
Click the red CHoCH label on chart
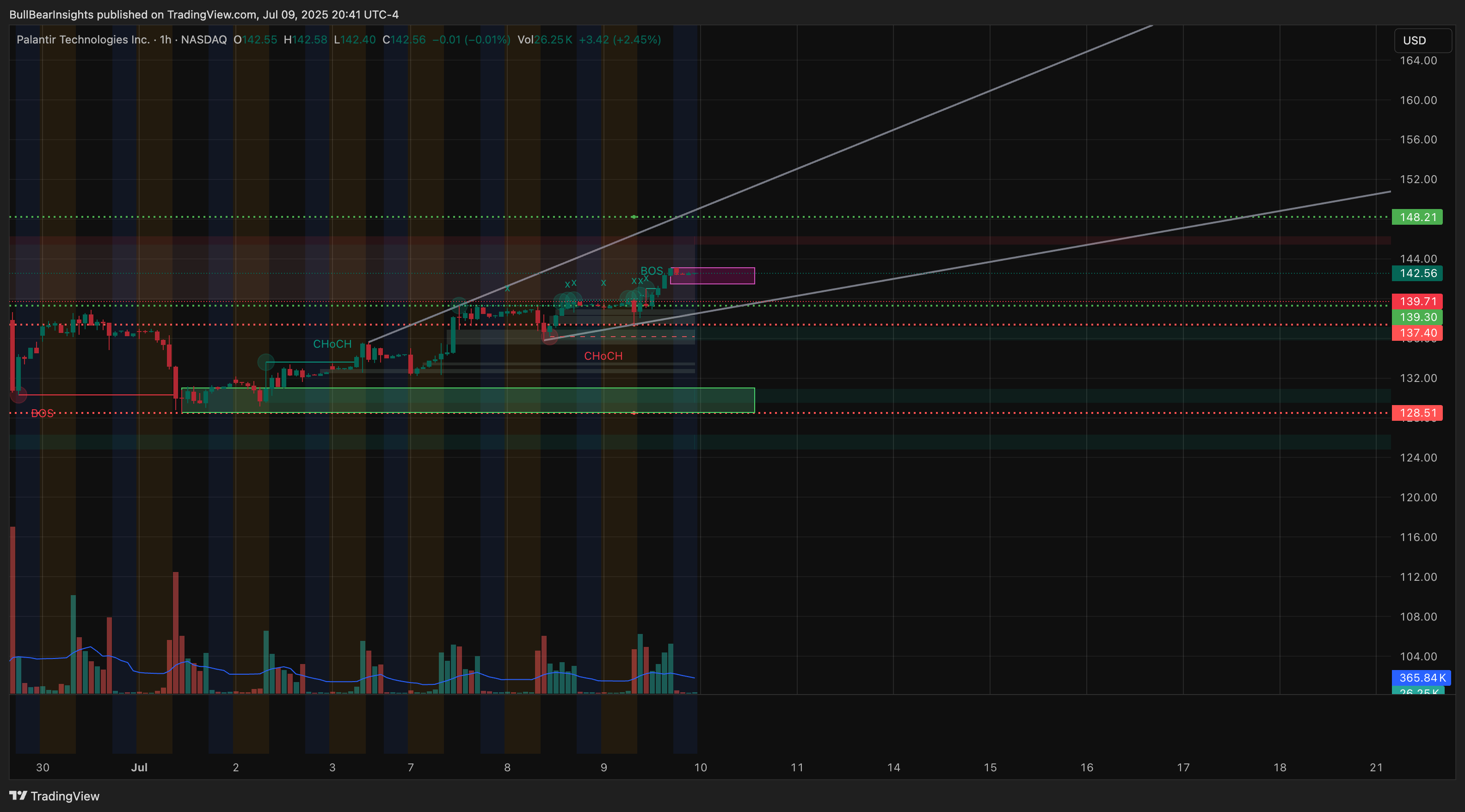click(x=603, y=356)
